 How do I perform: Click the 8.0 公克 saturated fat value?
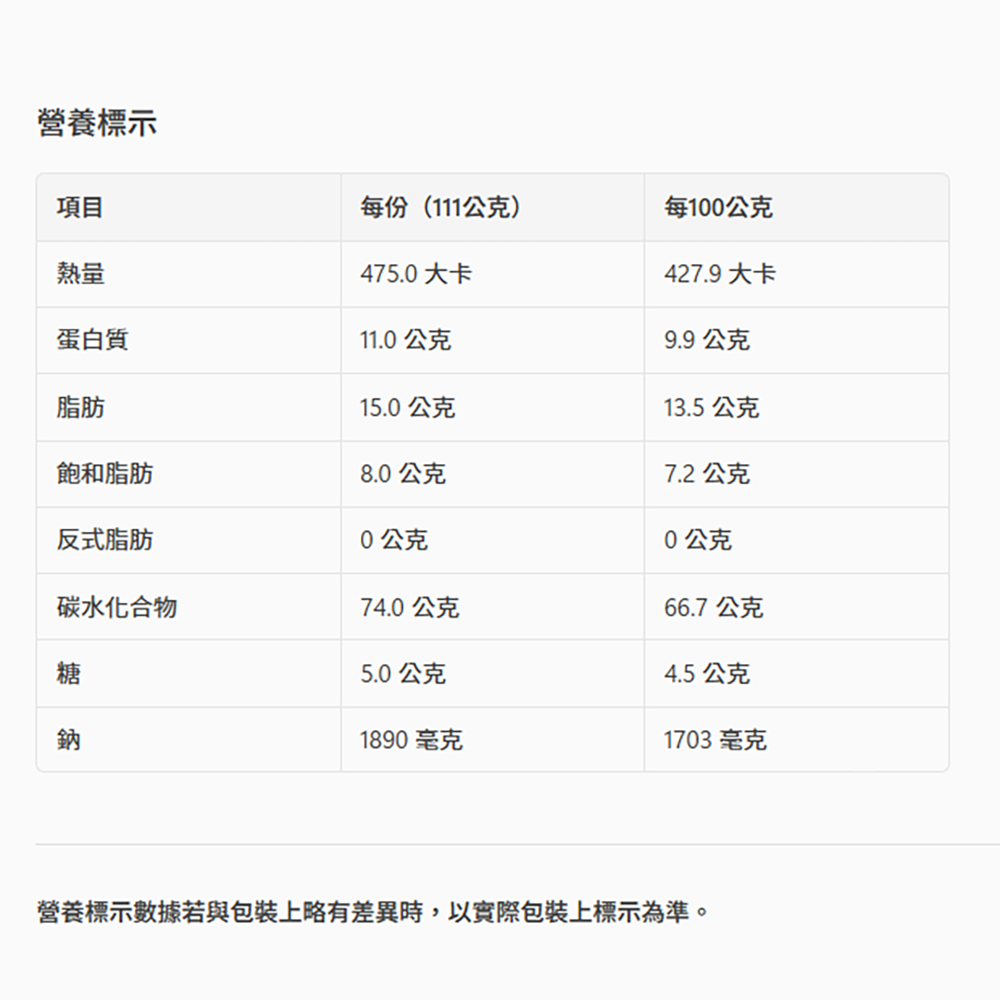[x=403, y=473]
